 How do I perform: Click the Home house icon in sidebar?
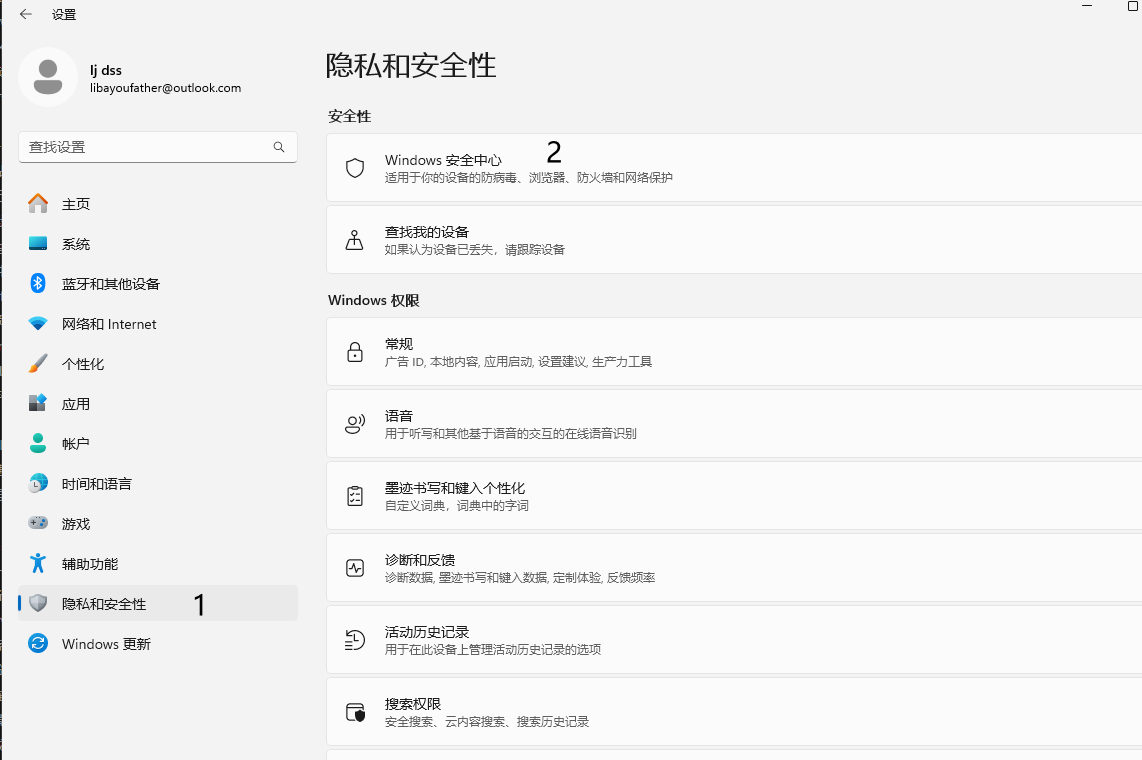[x=38, y=204]
